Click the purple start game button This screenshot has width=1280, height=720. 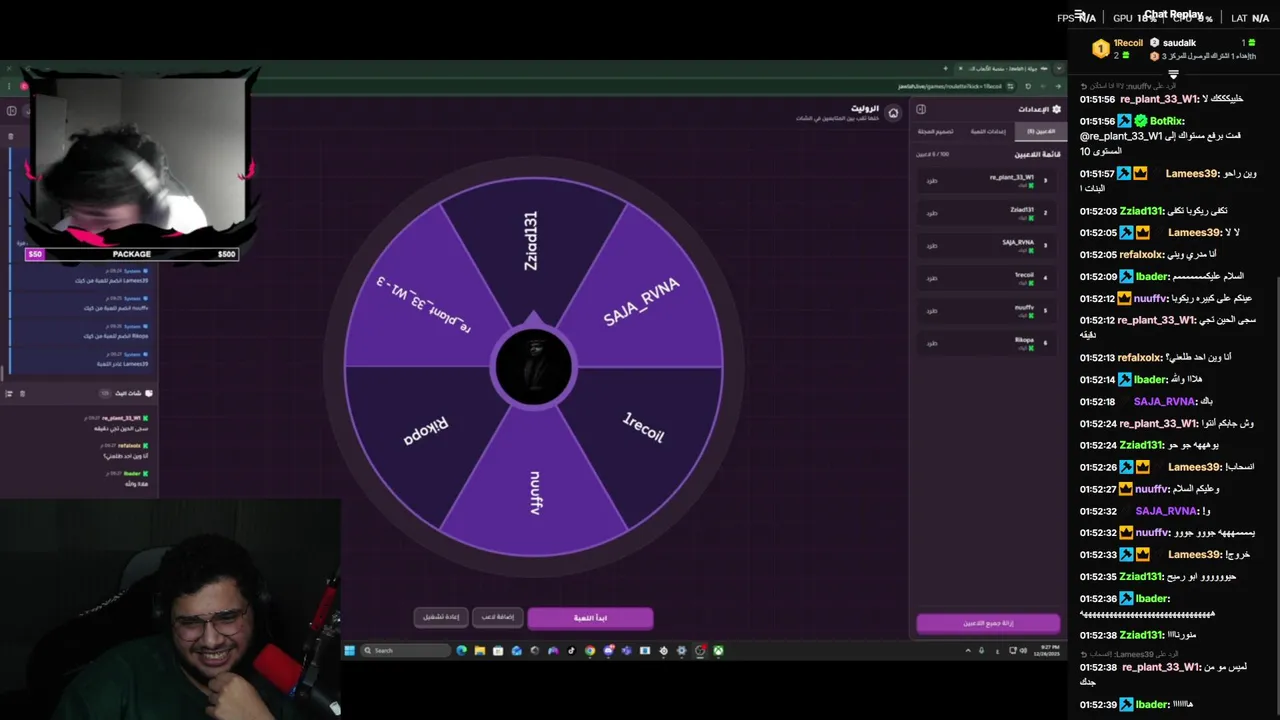(590, 618)
